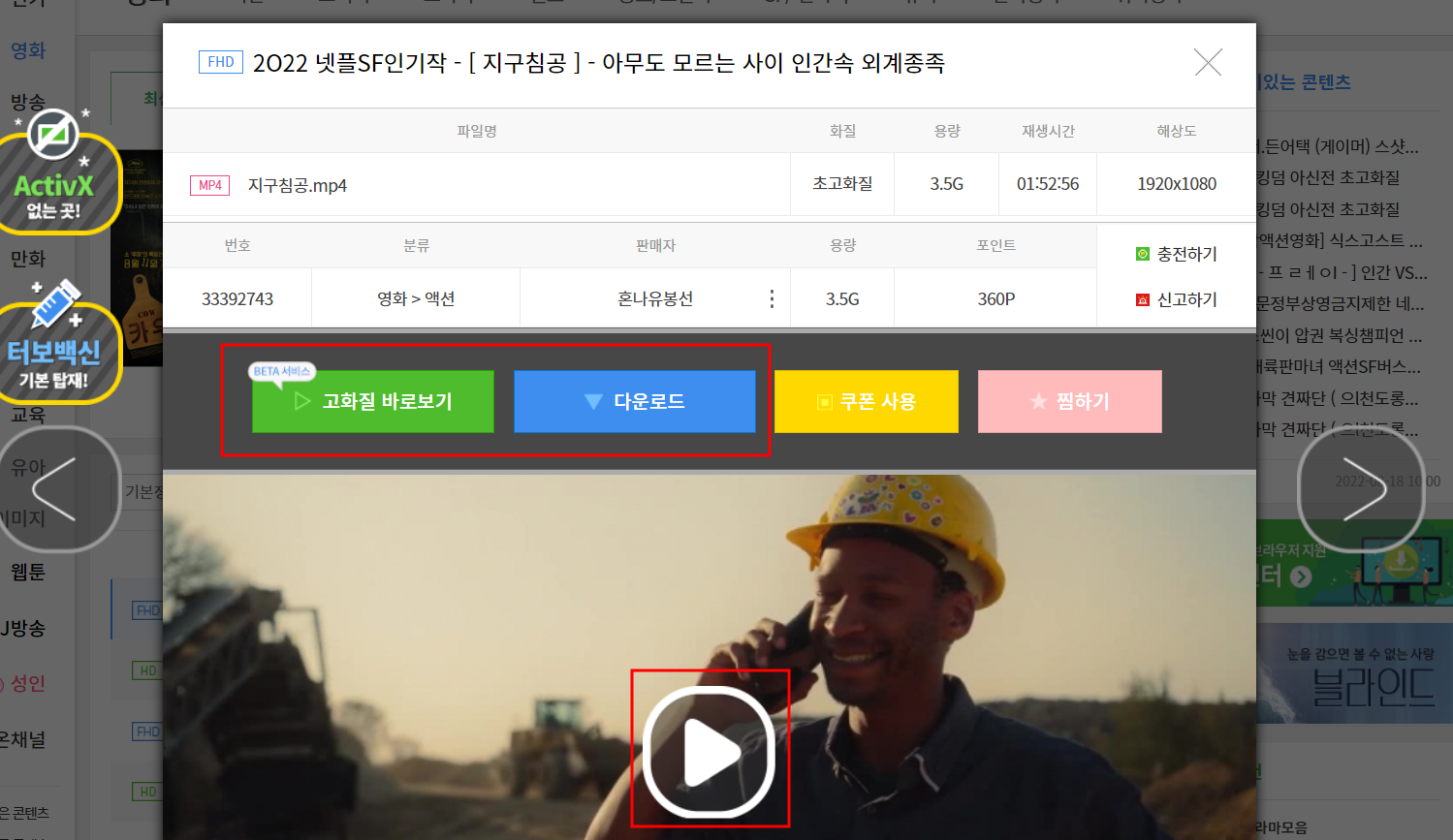Image resolution: width=1453 pixels, height=840 pixels.
Task: Click the green icon beside 충전하기
Action: (1143, 254)
